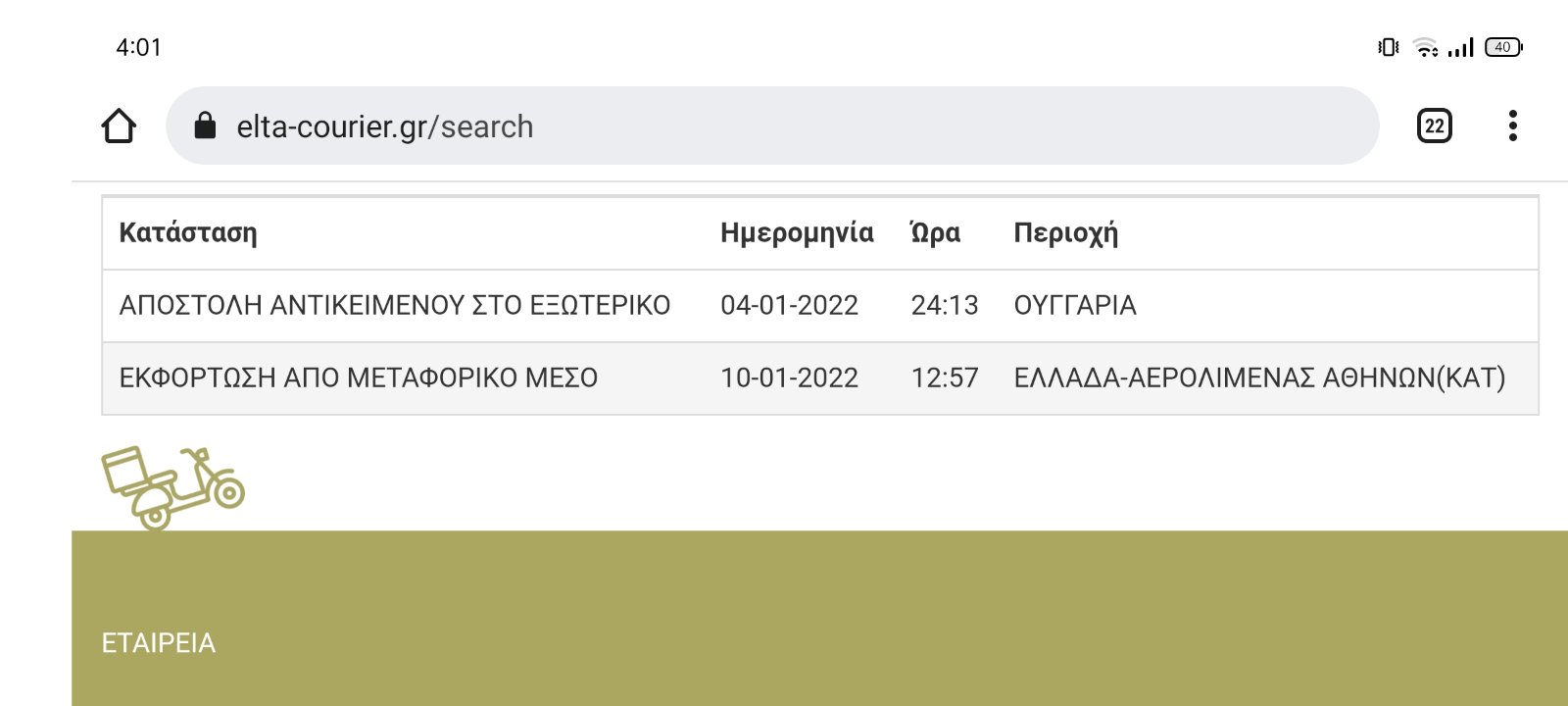The height and width of the screenshot is (706, 1568).
Task: Select the ΕΚΦΟΡΤΩΣΗ ΑΠΟ ΜΕΤΑΦΟΡΙΚΟ ΜΕΣΟ row
Action: [820, 378]
